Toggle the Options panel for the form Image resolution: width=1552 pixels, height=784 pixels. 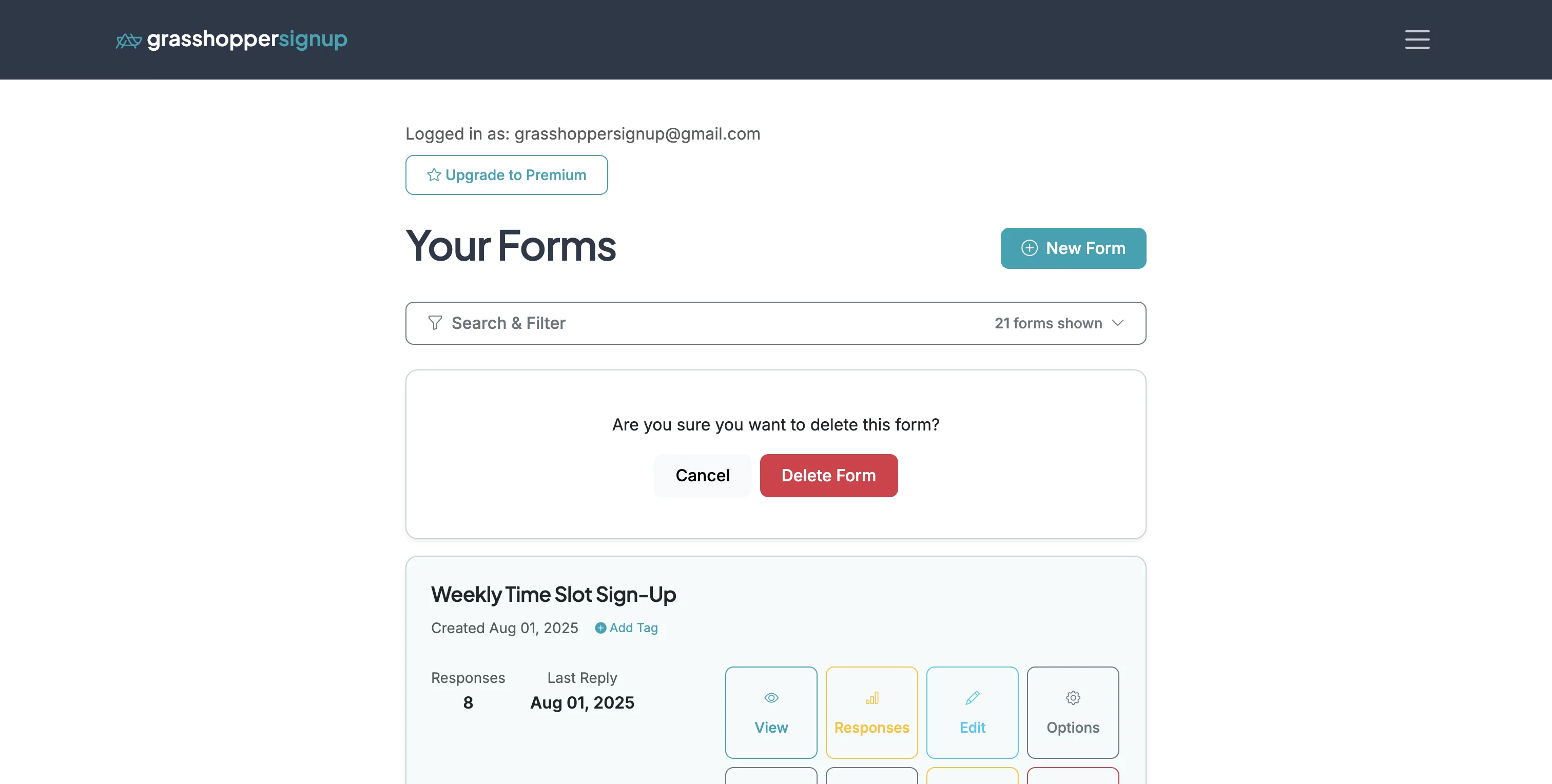point(1073,712)
